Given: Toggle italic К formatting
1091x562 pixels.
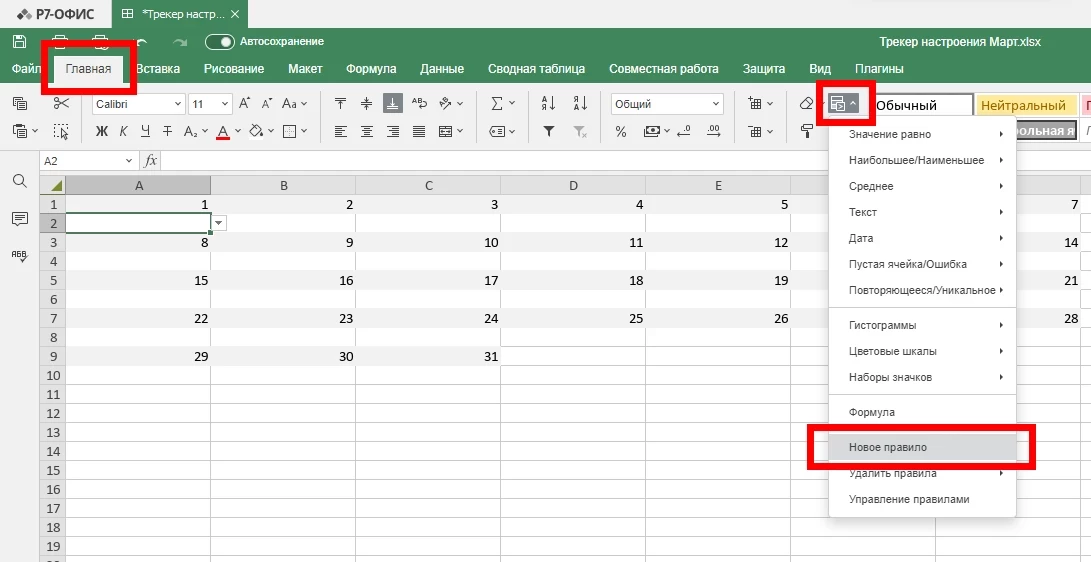Looking at the screenshot, I should (123, 131).
